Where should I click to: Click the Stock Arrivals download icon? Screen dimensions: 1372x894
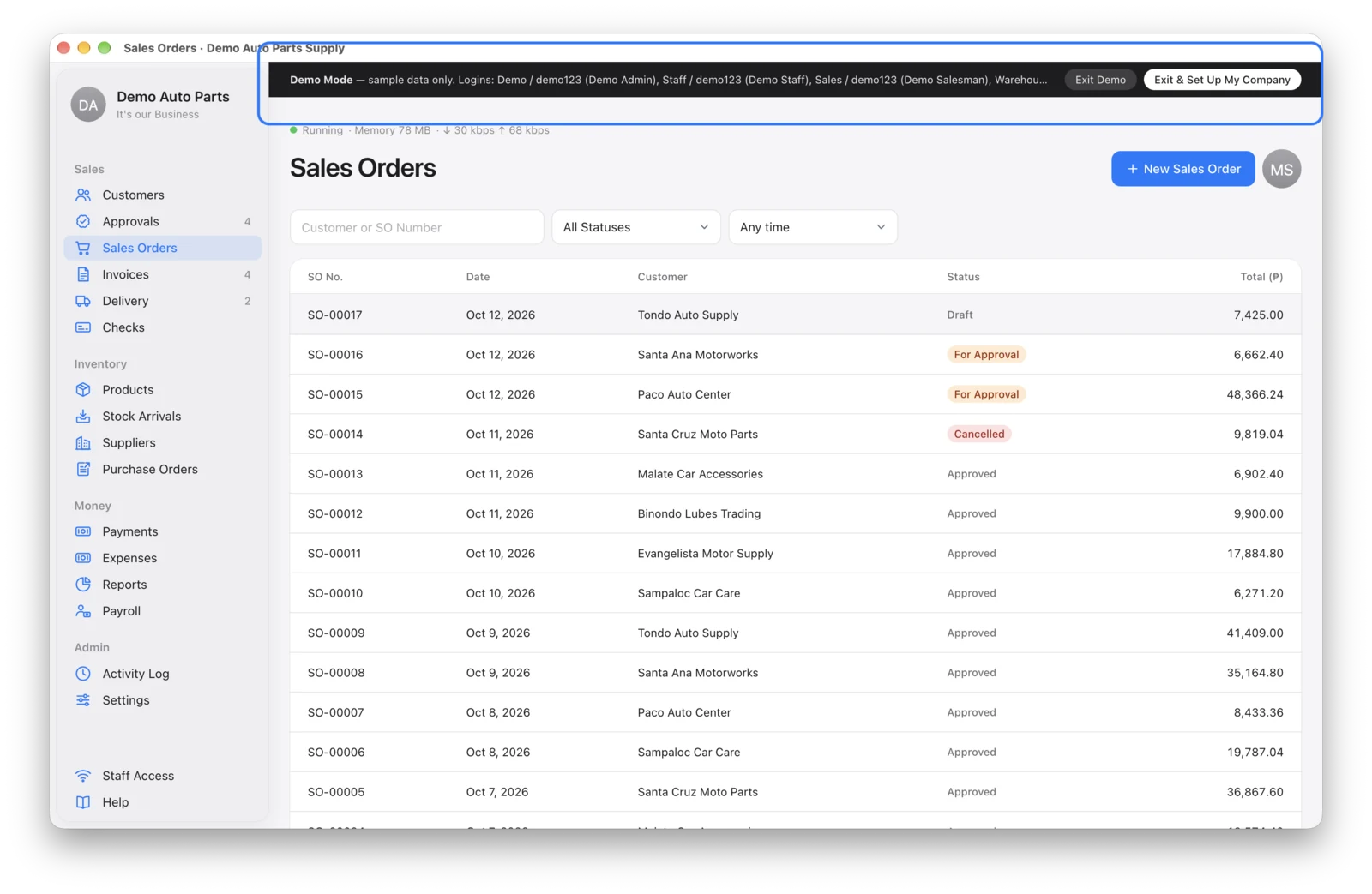coord(83,416)
